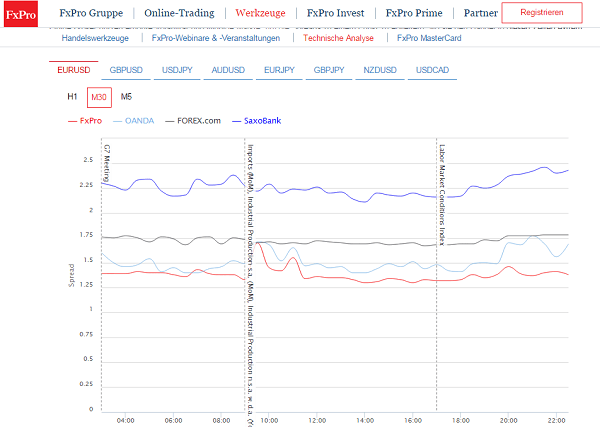The height and width of the screenshot is (427, 600).
Task: Go to Handelswerkzeuge submenu link
Action: coord(95,38)
